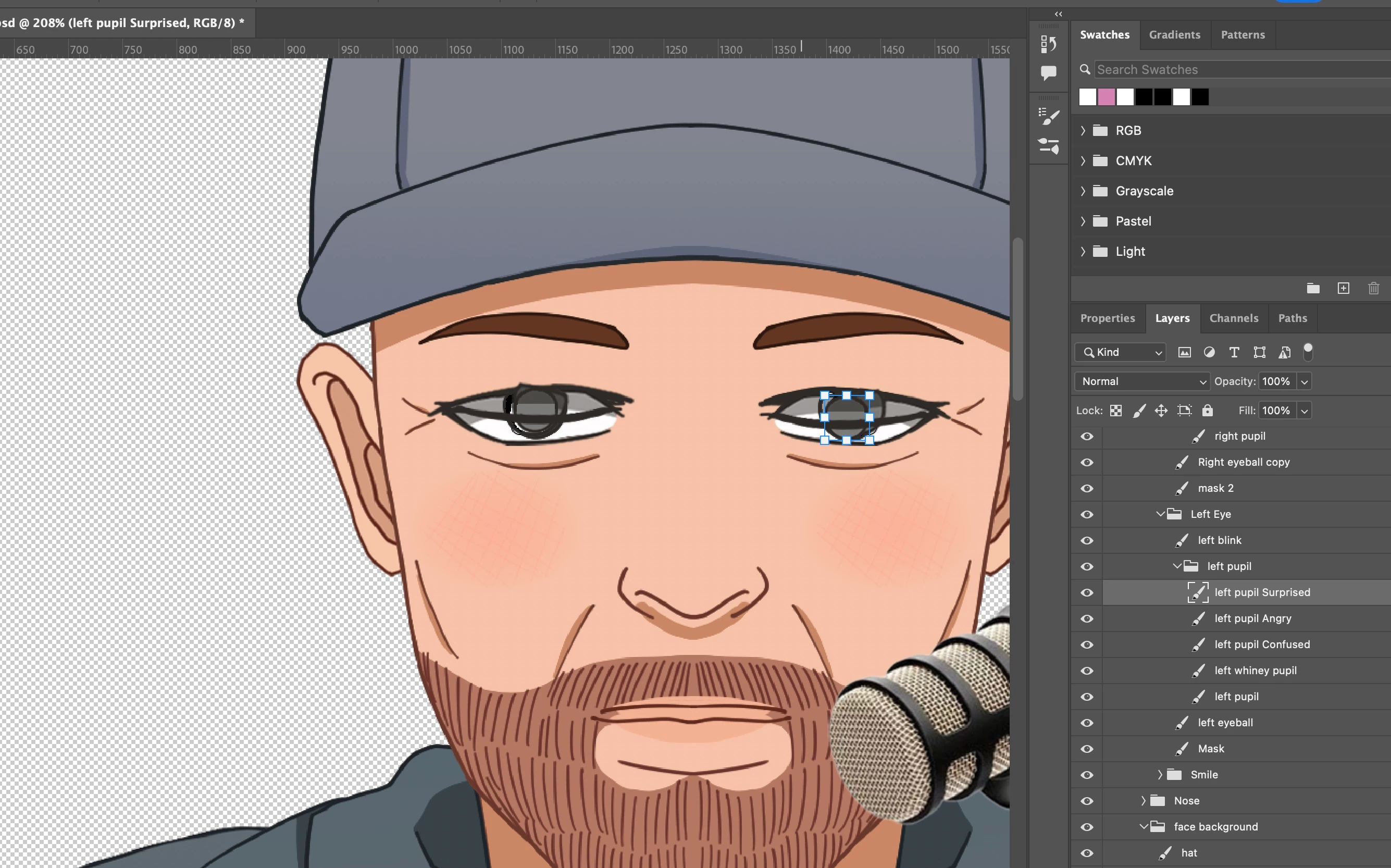Screen dimensions: 1391x868
Task: Hide the left eyeball layer
Action: (x=1087, y=723)
